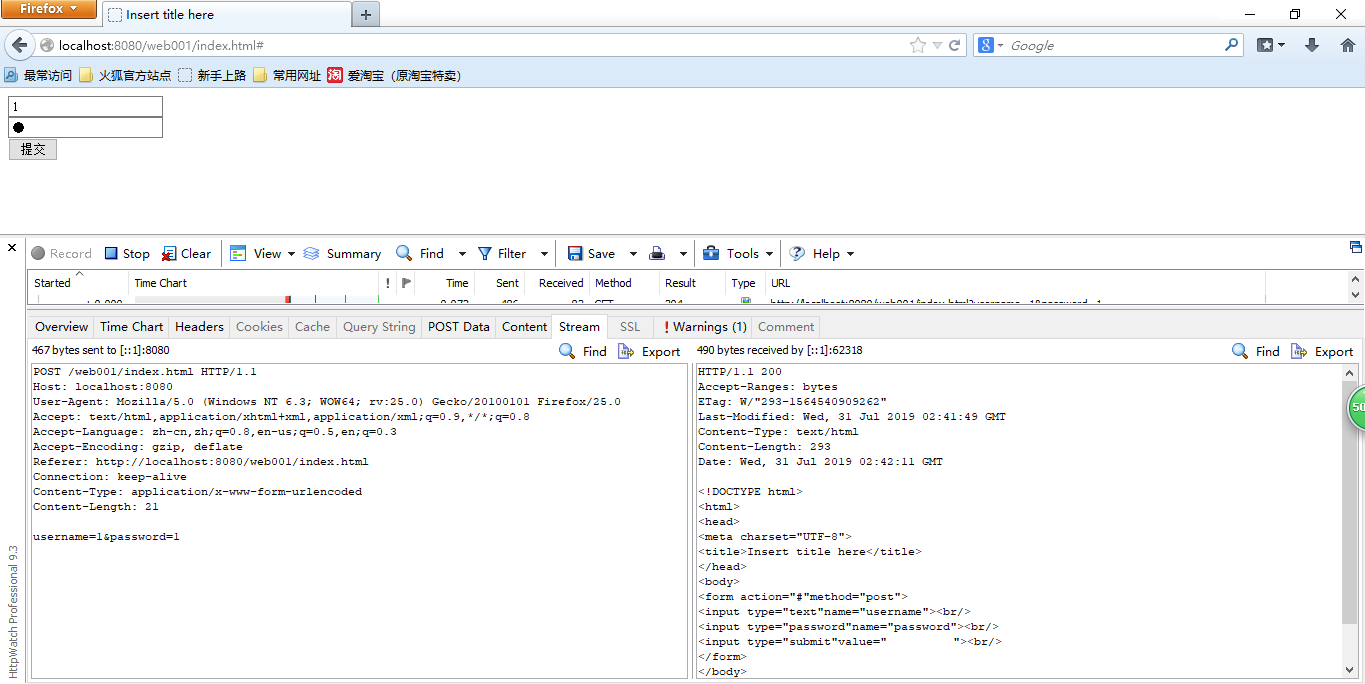
Task: Open the URL history dropdown arrow
Action: click(x=937, y=46)
